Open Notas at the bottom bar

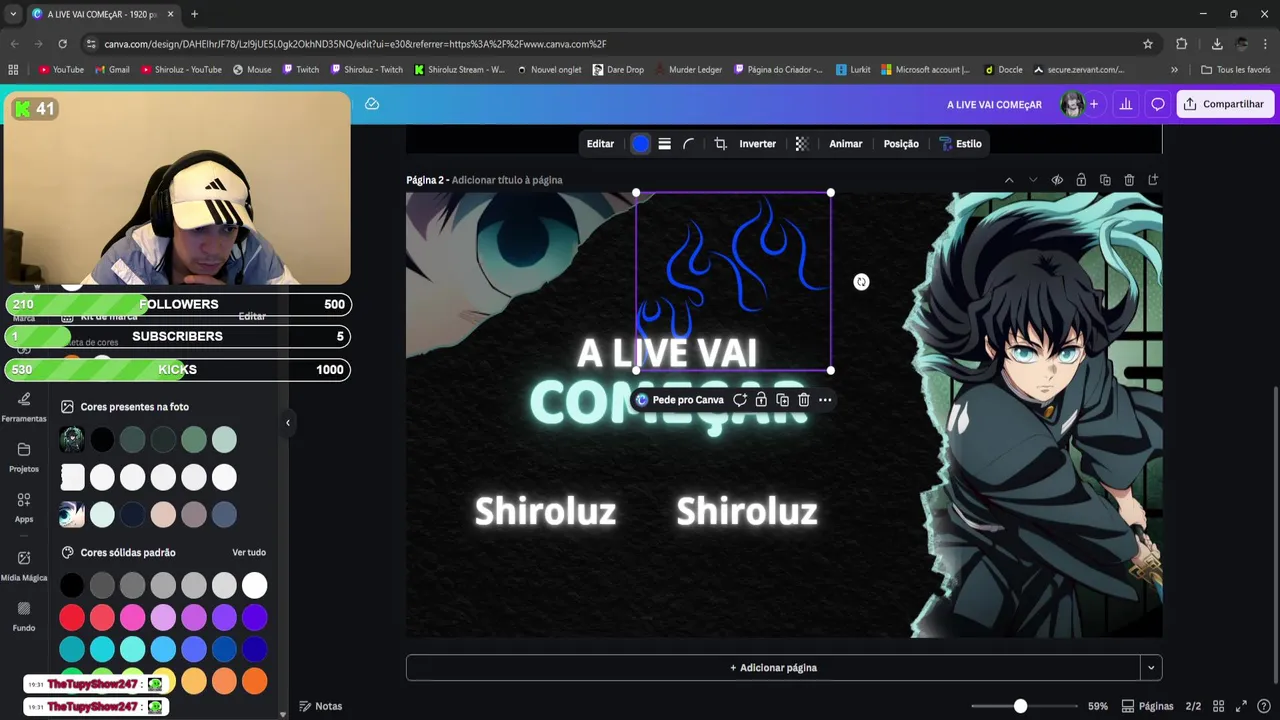(x=321, y=706)
